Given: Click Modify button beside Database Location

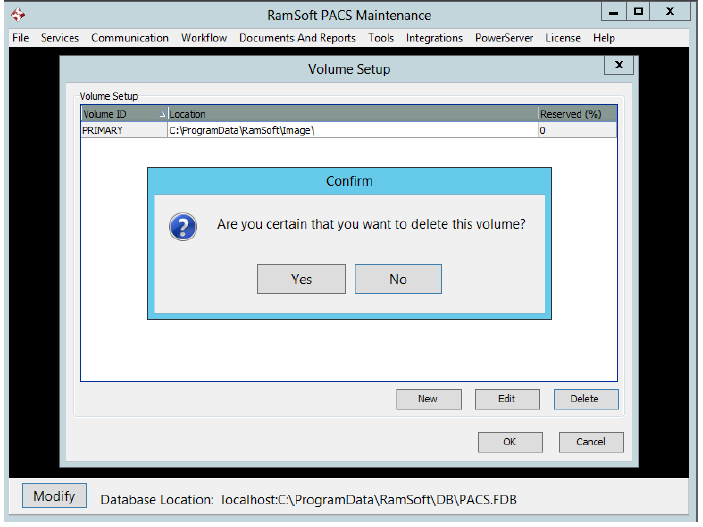Looking at the screenshot, I should 54,496.
